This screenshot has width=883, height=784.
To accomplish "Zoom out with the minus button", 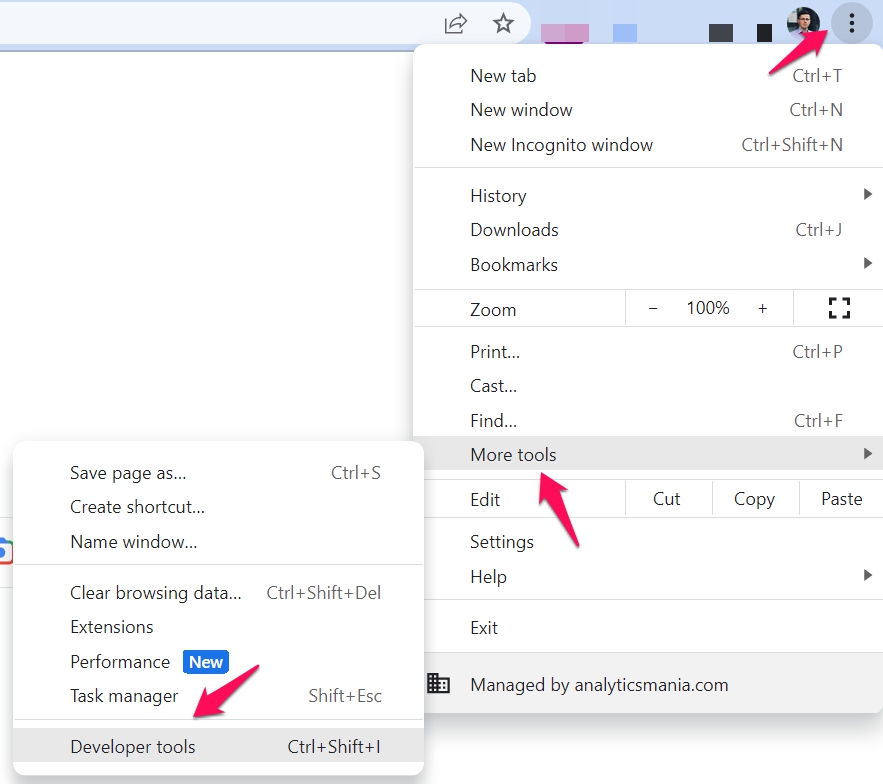I will point(653,308).
